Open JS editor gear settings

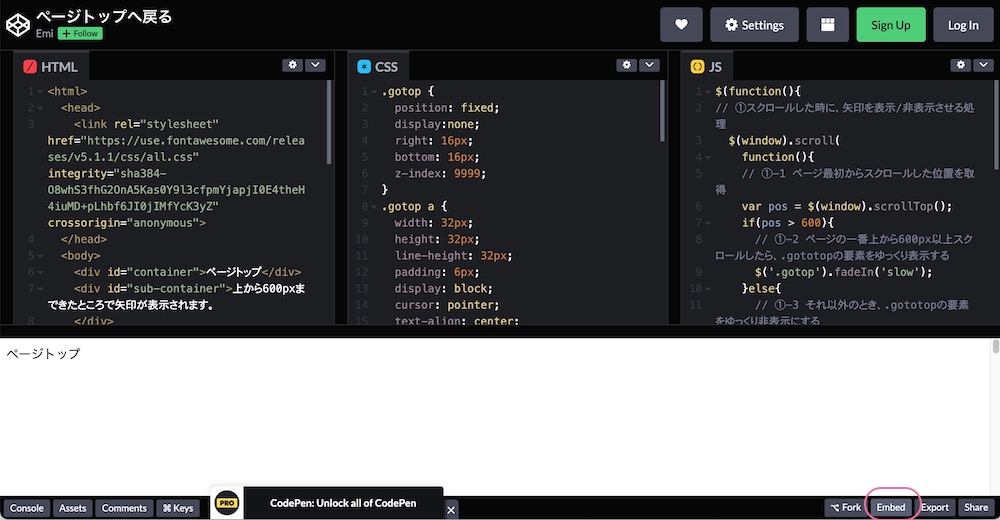point(960,65)
